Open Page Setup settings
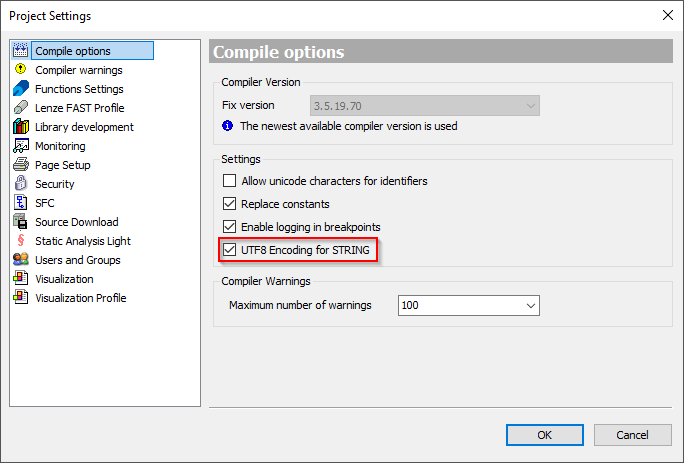This screenshot has width=684, height=463. 62,165
